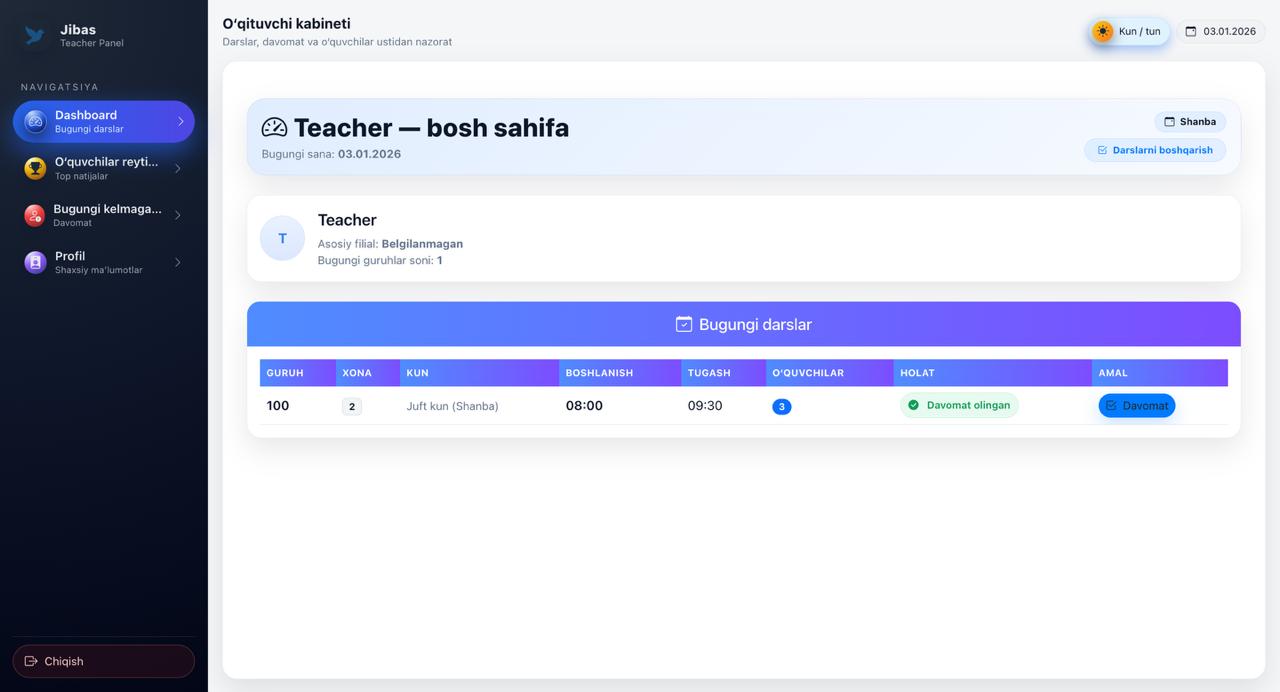Click the purple Profil icon
This screenshot has width=1280, height=692.
pyautogui.click(x=35, y=262)
